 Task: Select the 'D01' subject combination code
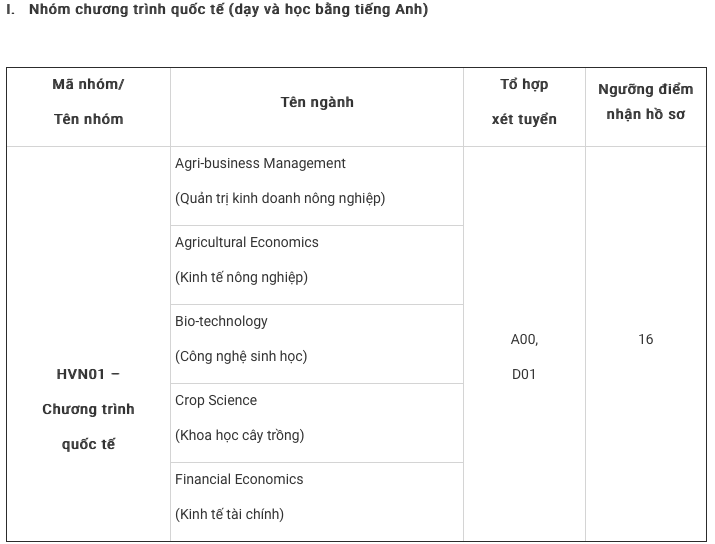pos(524,375)
